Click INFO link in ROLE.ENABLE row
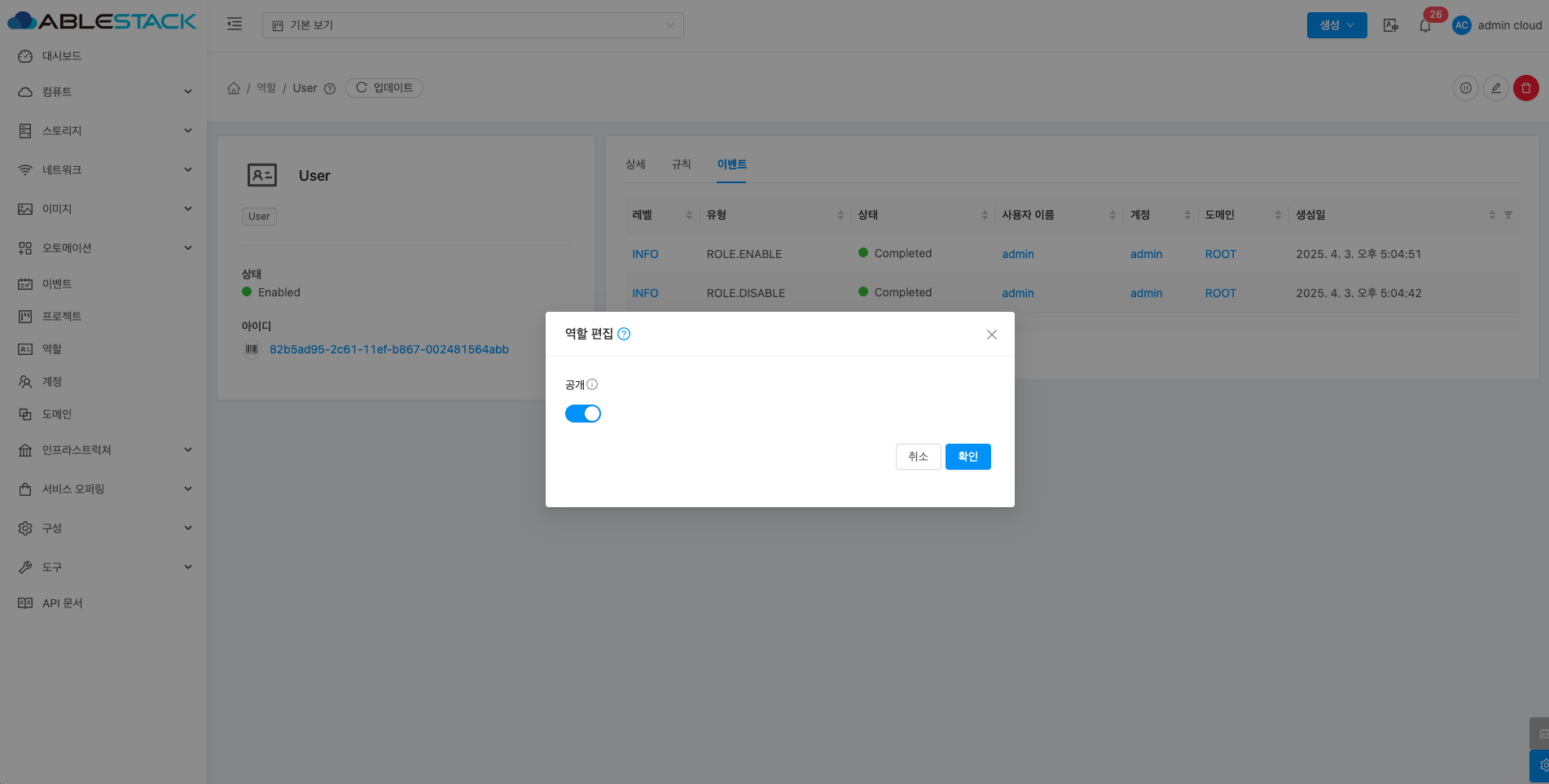1549x784 pixels. [645, 254]
